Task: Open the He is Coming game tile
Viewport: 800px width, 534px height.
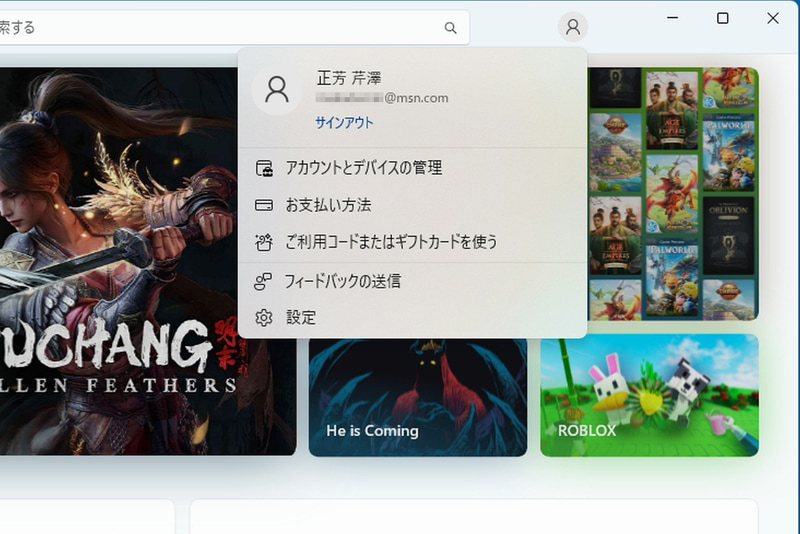Action: click(x=418, y=397)
